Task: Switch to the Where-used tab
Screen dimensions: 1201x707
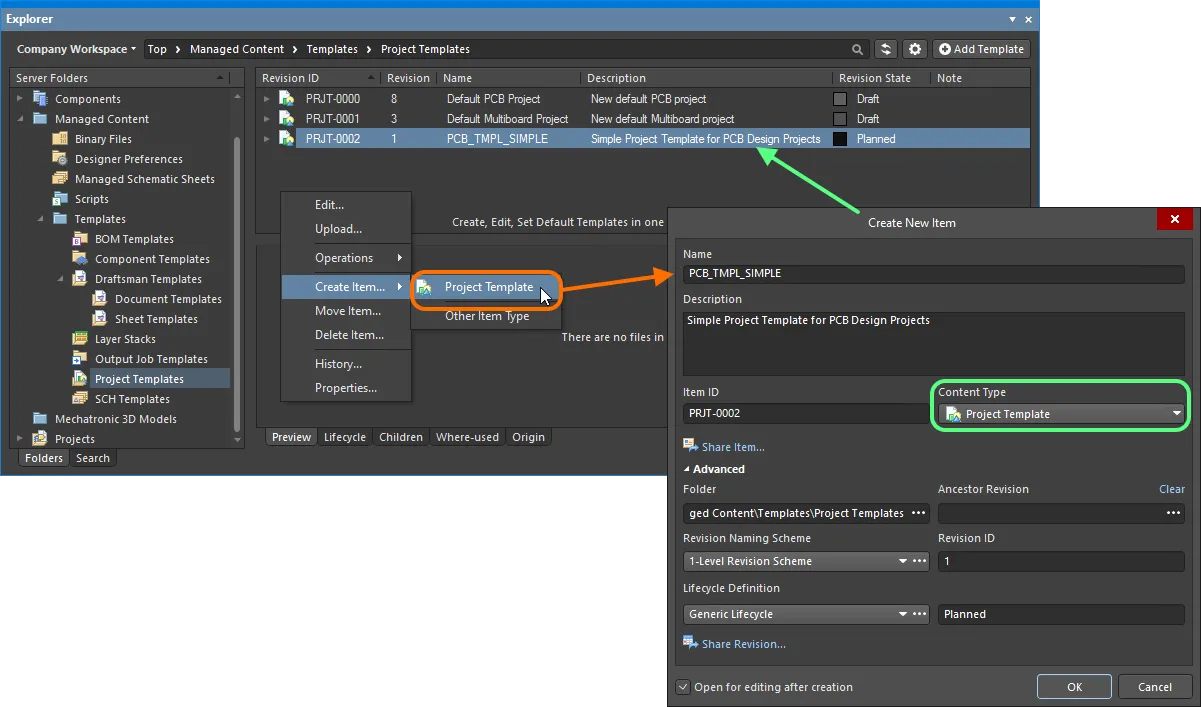Action: coord(467,437)
